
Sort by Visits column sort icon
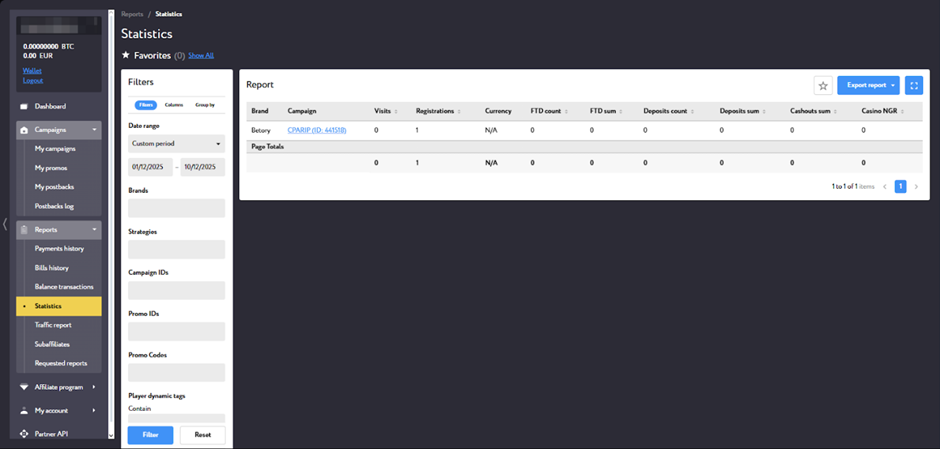(x=398, y=111)
